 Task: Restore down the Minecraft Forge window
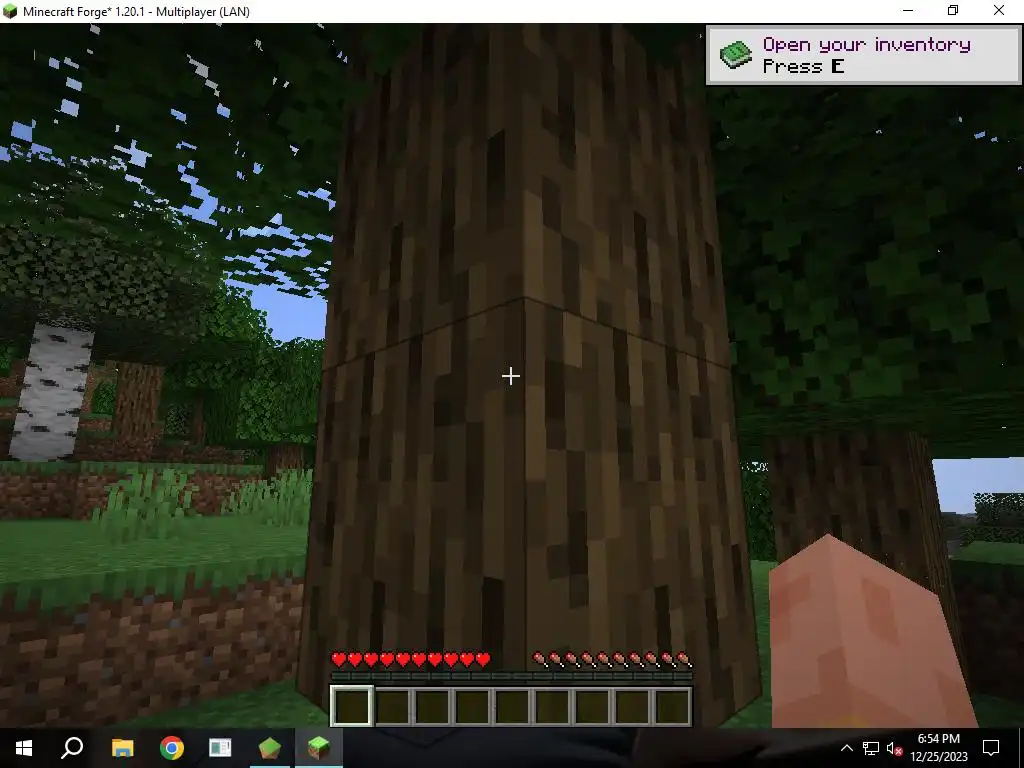953,10
